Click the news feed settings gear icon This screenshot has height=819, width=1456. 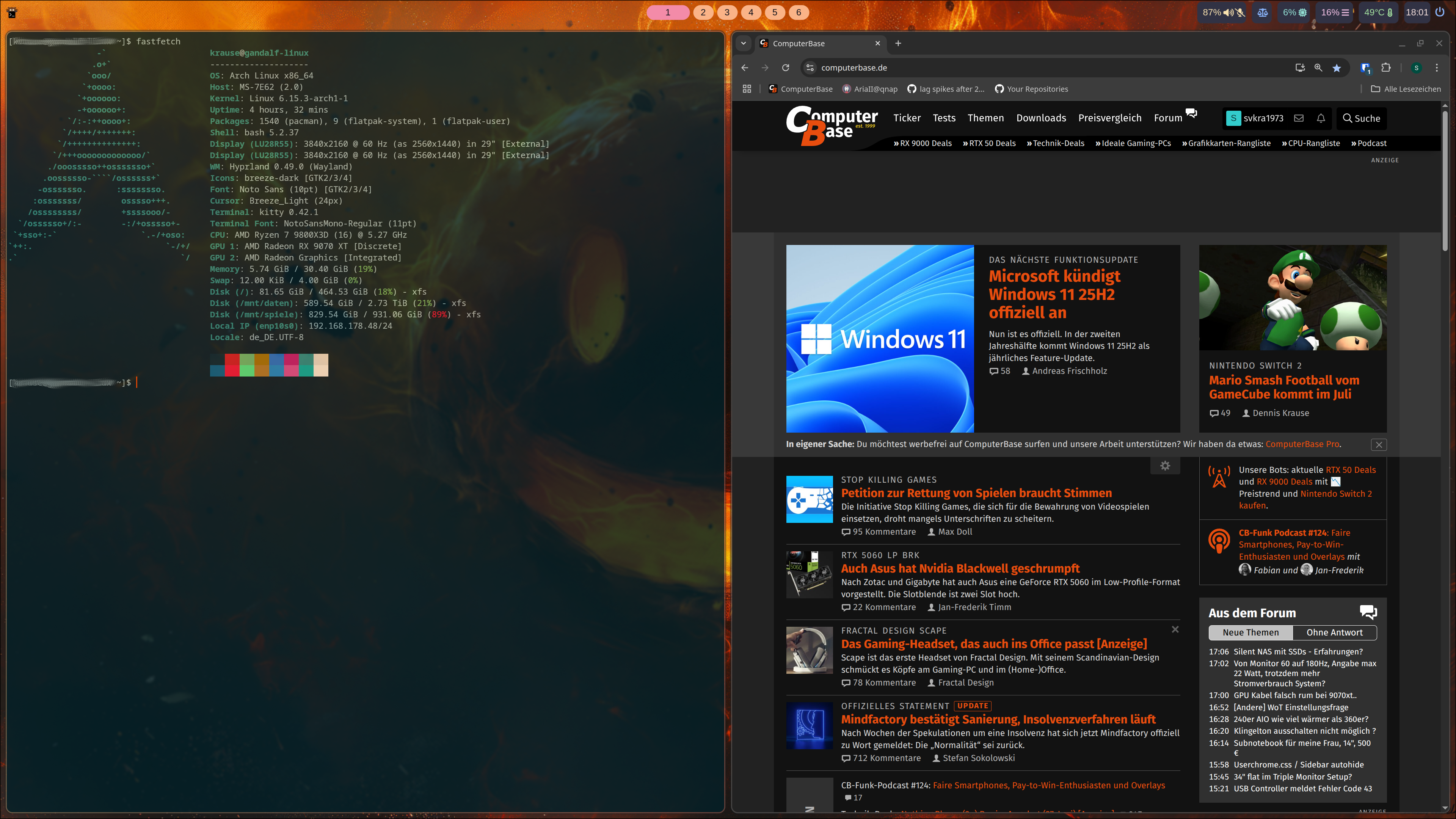[1165, 466]
